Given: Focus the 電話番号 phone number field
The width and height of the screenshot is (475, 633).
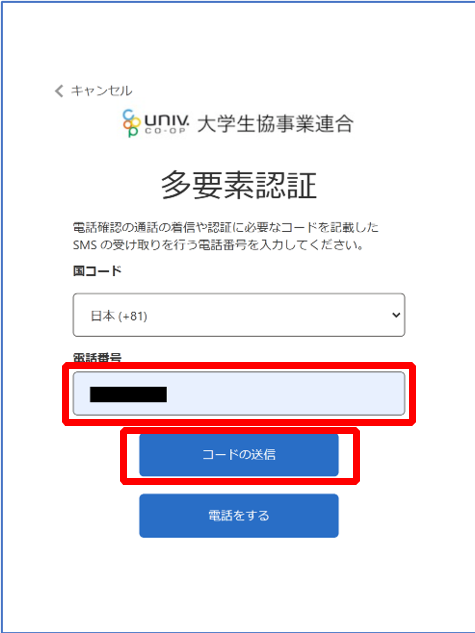Looking at the screenshot, I should click(x=239, y=394).
